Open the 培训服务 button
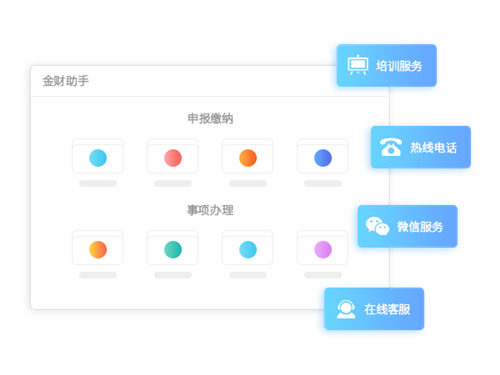 (387, 65)
